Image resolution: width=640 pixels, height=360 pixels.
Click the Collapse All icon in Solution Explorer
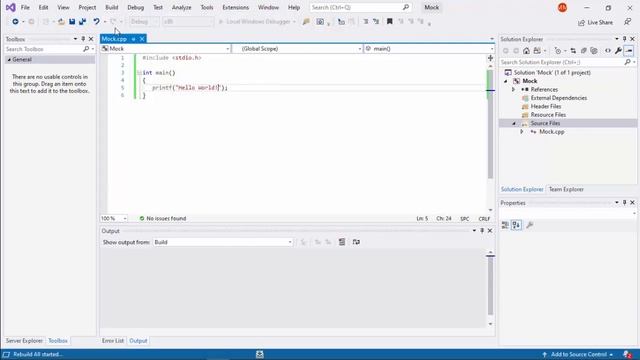point(584,51)
